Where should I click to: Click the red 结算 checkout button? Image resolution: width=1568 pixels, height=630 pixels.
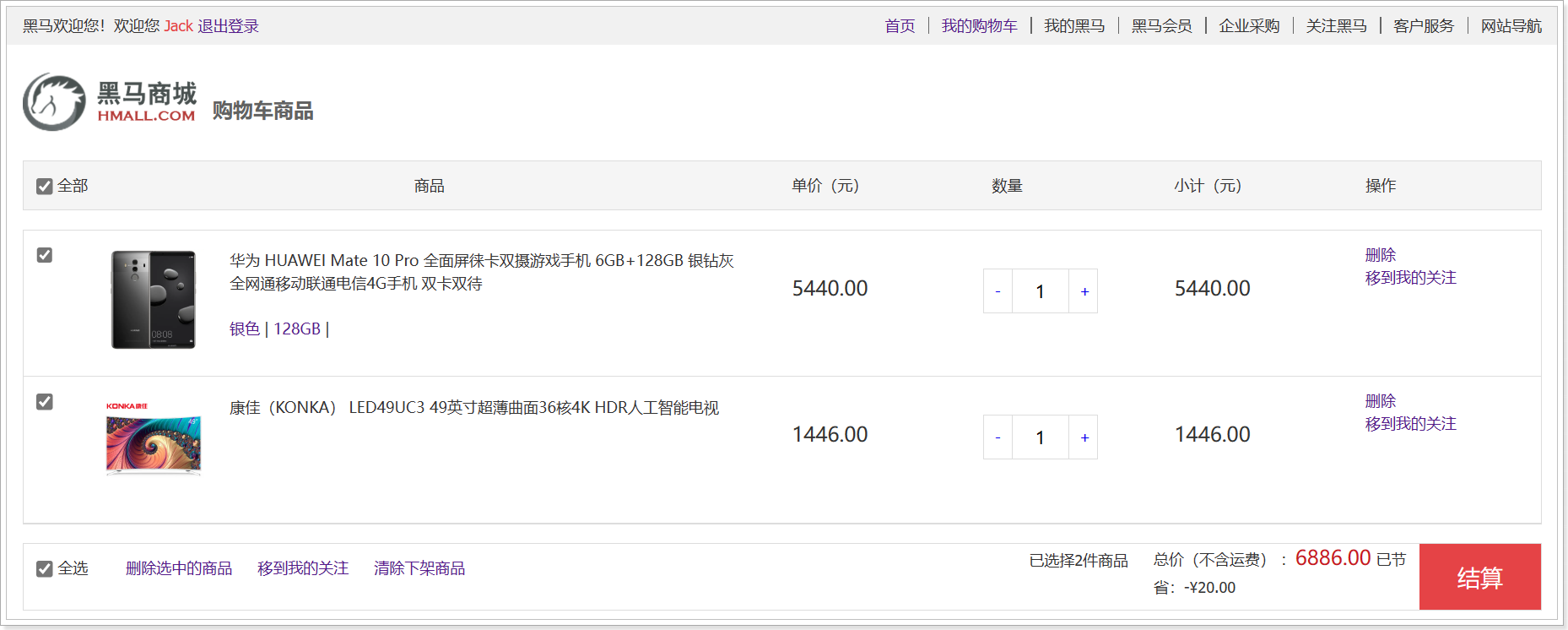click(x=1480, y=577)
